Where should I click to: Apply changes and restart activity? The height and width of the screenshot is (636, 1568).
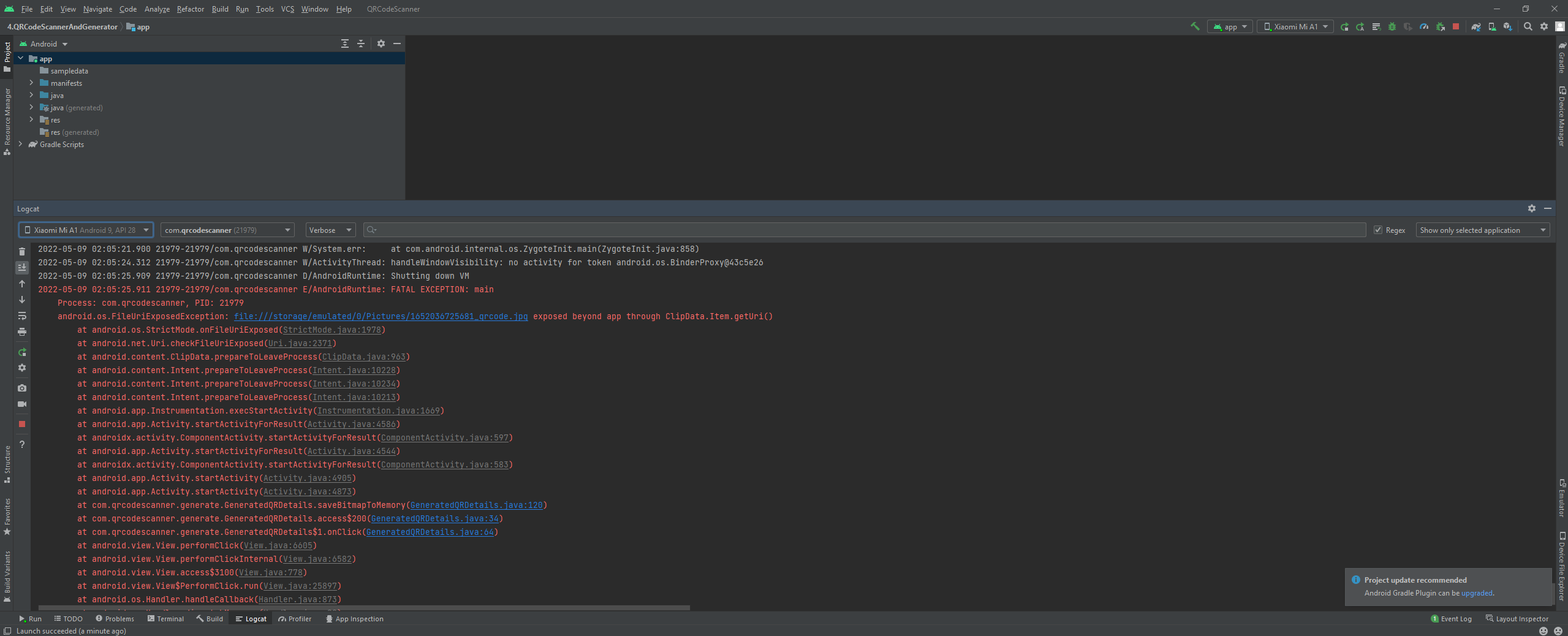tap(1360, 26)
